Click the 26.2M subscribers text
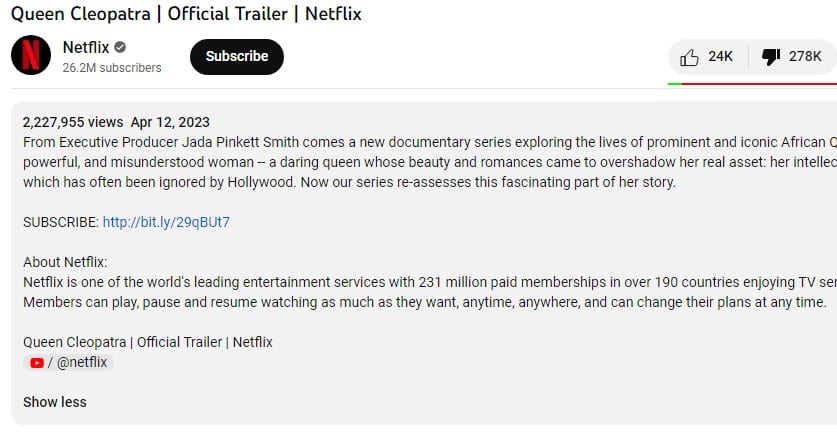This screenshot has width=837, height=440. point(112,68)
